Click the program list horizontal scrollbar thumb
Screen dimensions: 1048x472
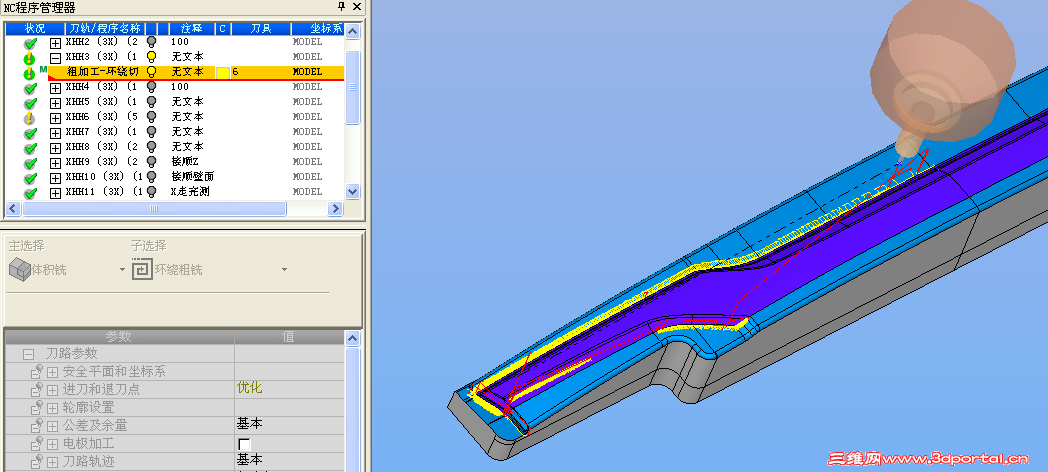pyautogui.click(x=154, y=209)
